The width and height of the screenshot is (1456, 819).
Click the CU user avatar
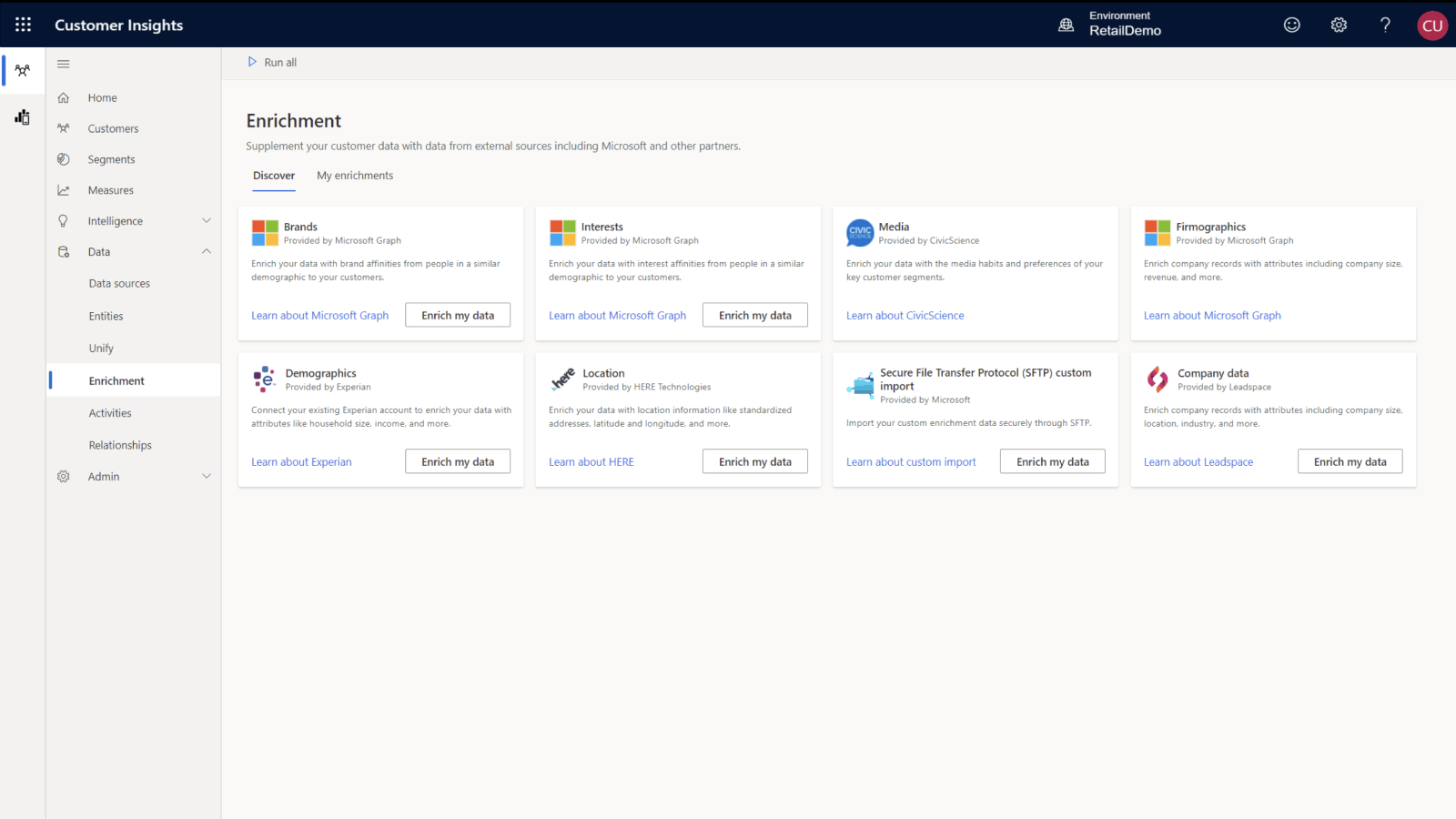click(1432, 25)
